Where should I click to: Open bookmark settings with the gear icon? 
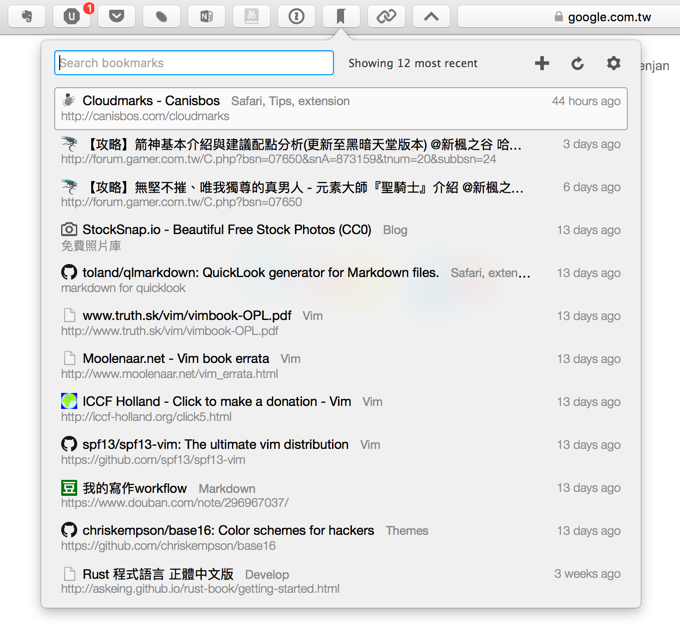613,63
